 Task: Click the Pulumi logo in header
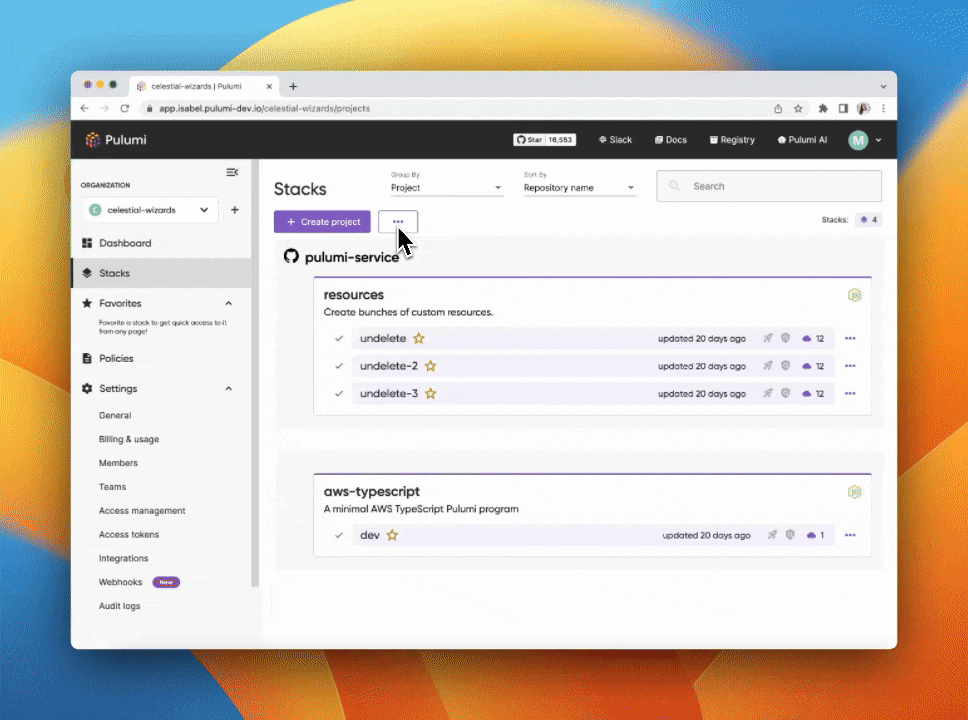point(116,140)
